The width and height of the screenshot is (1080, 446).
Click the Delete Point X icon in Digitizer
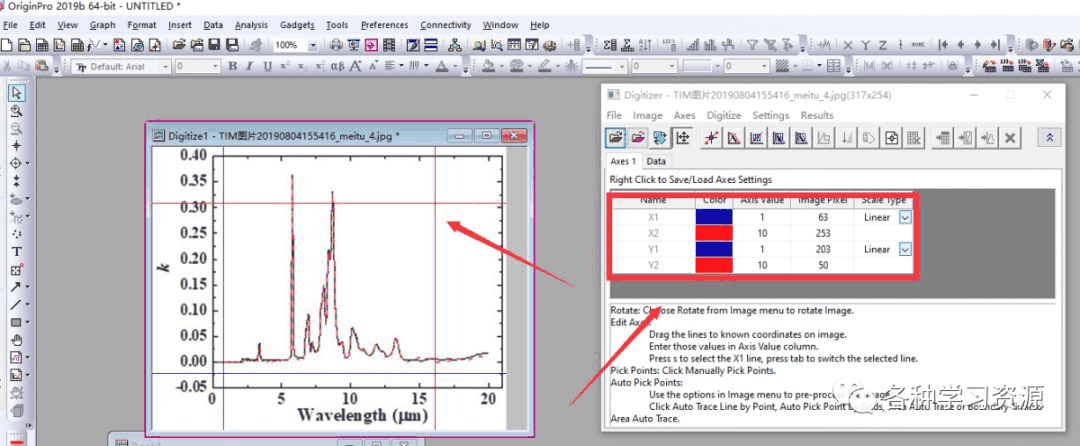pyautogui.click(x=1010, y=138)
